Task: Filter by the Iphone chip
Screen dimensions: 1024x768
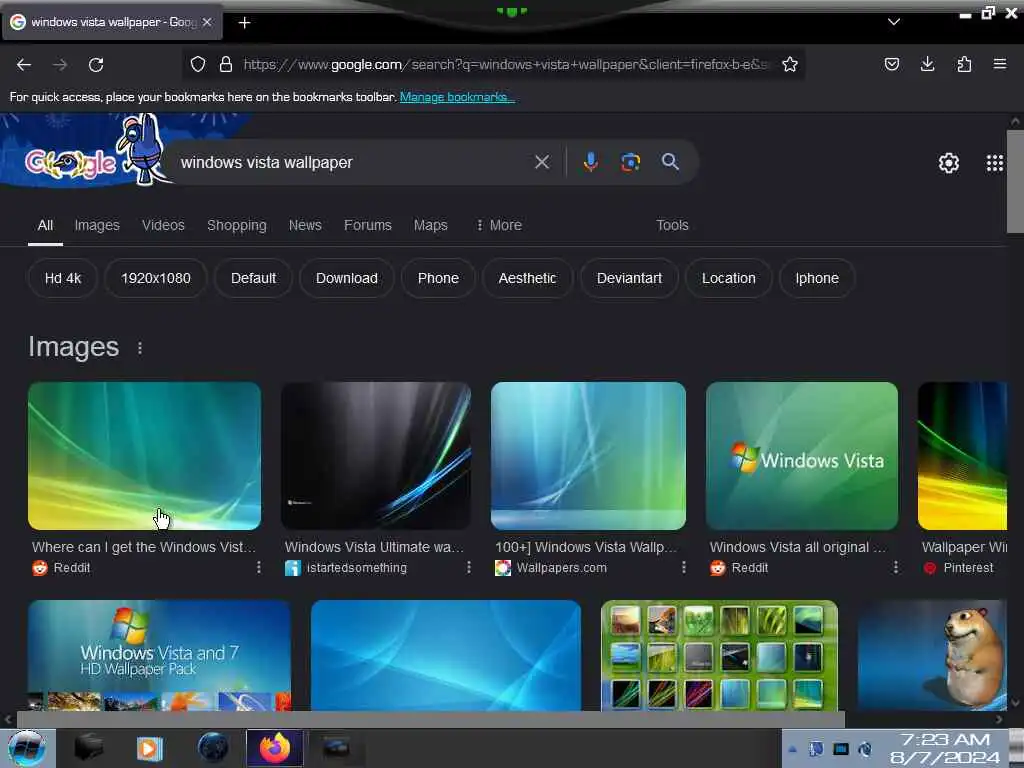Action: (817, 278)
